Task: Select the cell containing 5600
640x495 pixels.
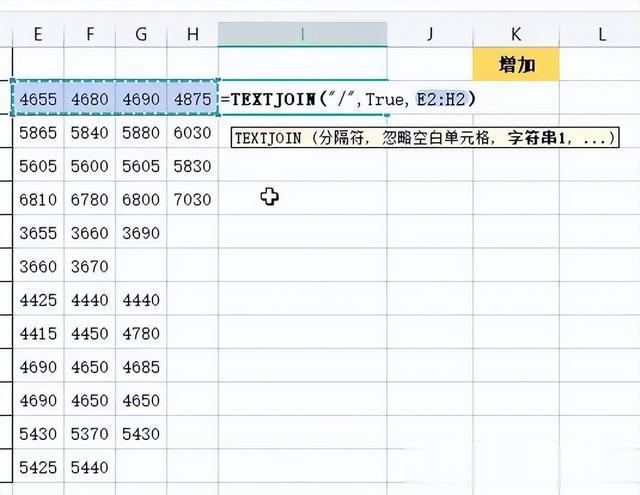Action: (90, 166)
